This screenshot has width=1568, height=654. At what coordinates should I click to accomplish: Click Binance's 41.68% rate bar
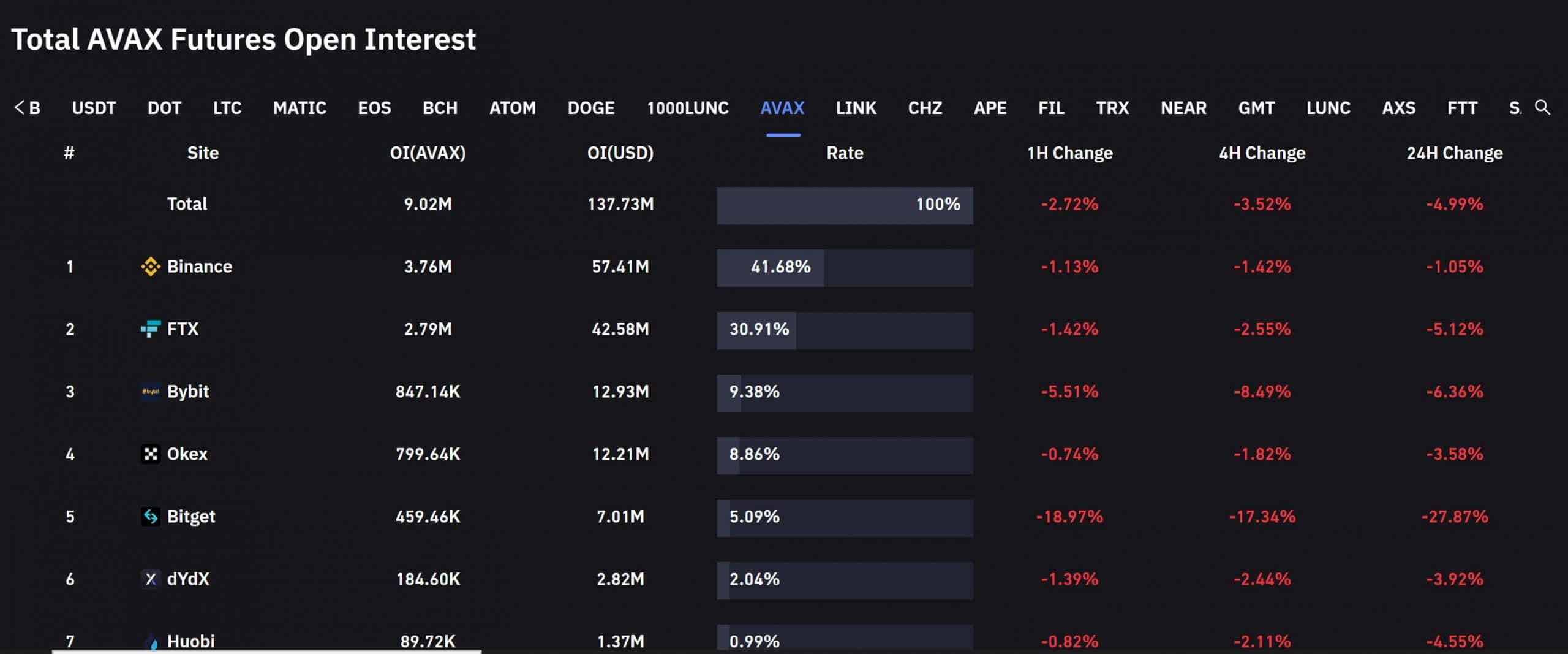(x=845, y=268)
